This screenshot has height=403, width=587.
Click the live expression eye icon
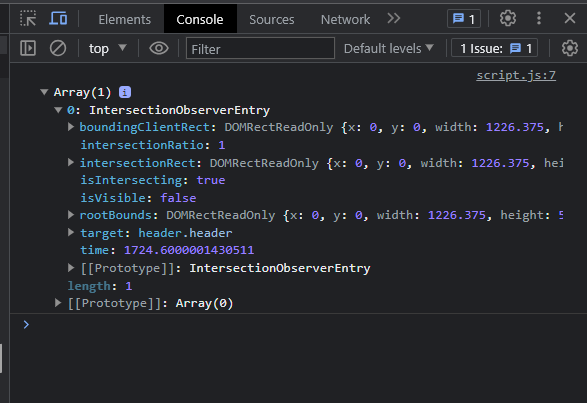(x=159, y=48)
